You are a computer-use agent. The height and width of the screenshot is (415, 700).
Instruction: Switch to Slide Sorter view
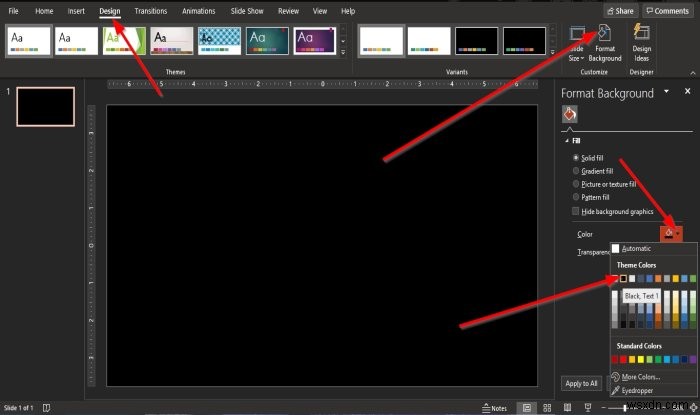(547, 408)
